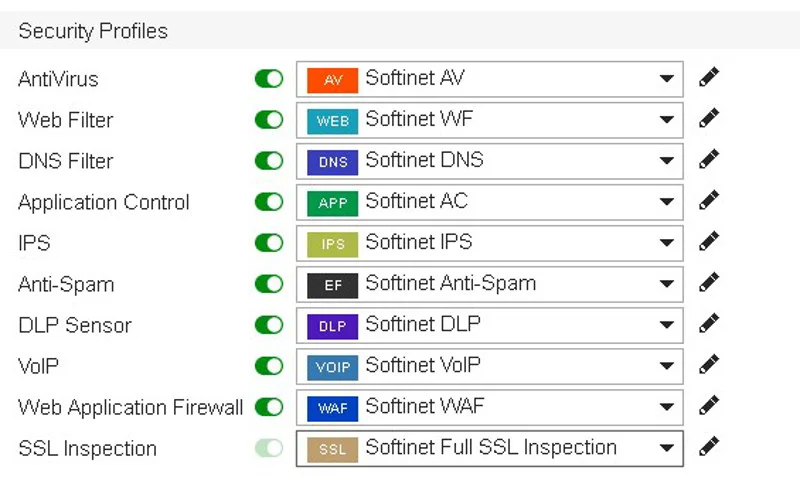
Task: Edit the Softinet Full SSL Inspection profile
Action: [x=709, y=446]
